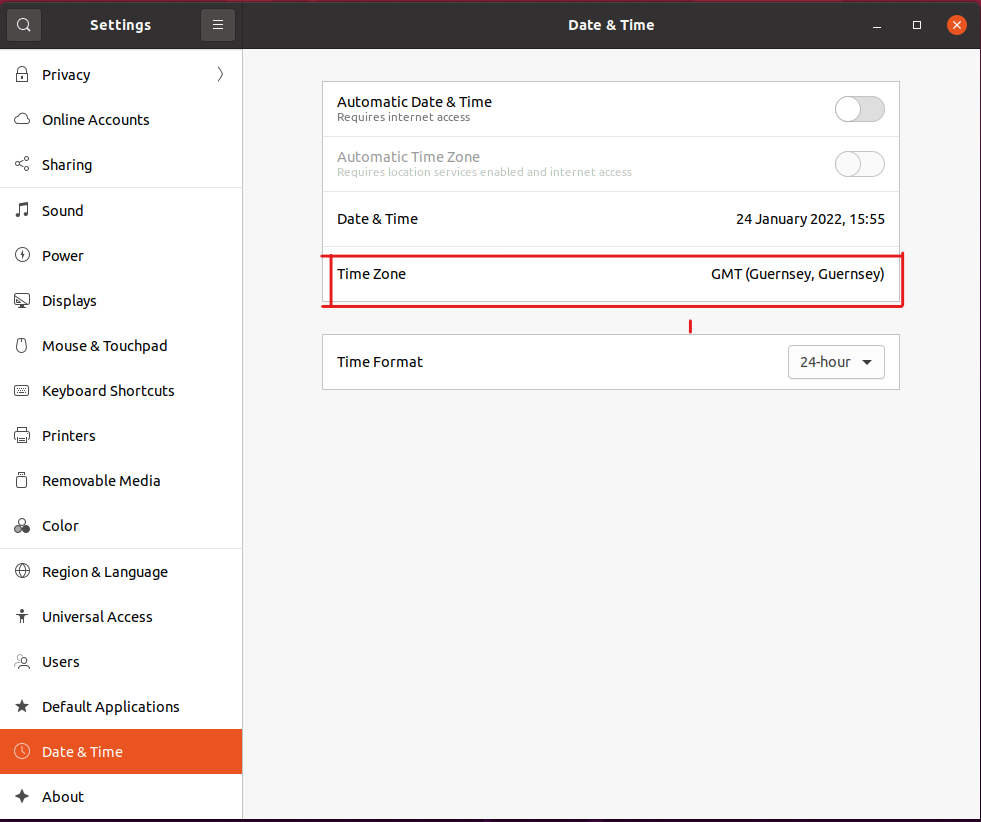
Task: Toggle the Automatic Time Zone switch
Action: 859,164
